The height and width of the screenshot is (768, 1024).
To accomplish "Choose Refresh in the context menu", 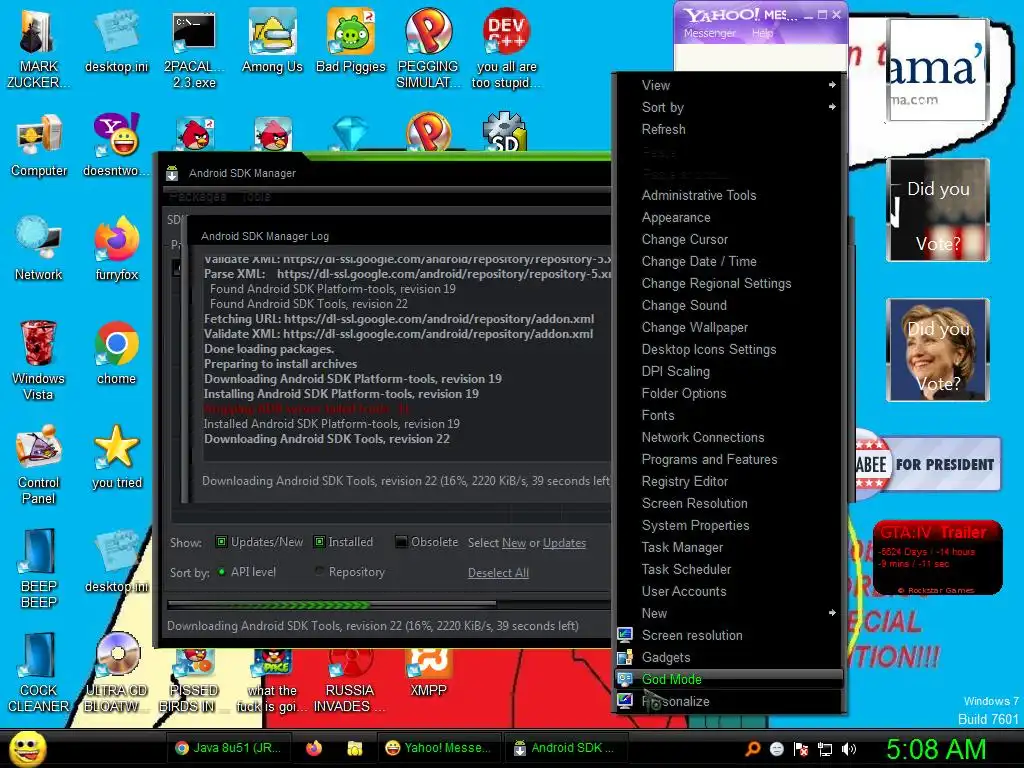I will [x=729, y=129].
